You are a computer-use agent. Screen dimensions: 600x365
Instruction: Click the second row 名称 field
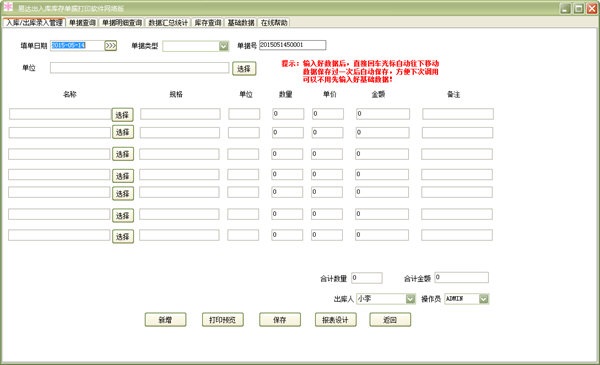pyautogui.click(x=60, y=132)
